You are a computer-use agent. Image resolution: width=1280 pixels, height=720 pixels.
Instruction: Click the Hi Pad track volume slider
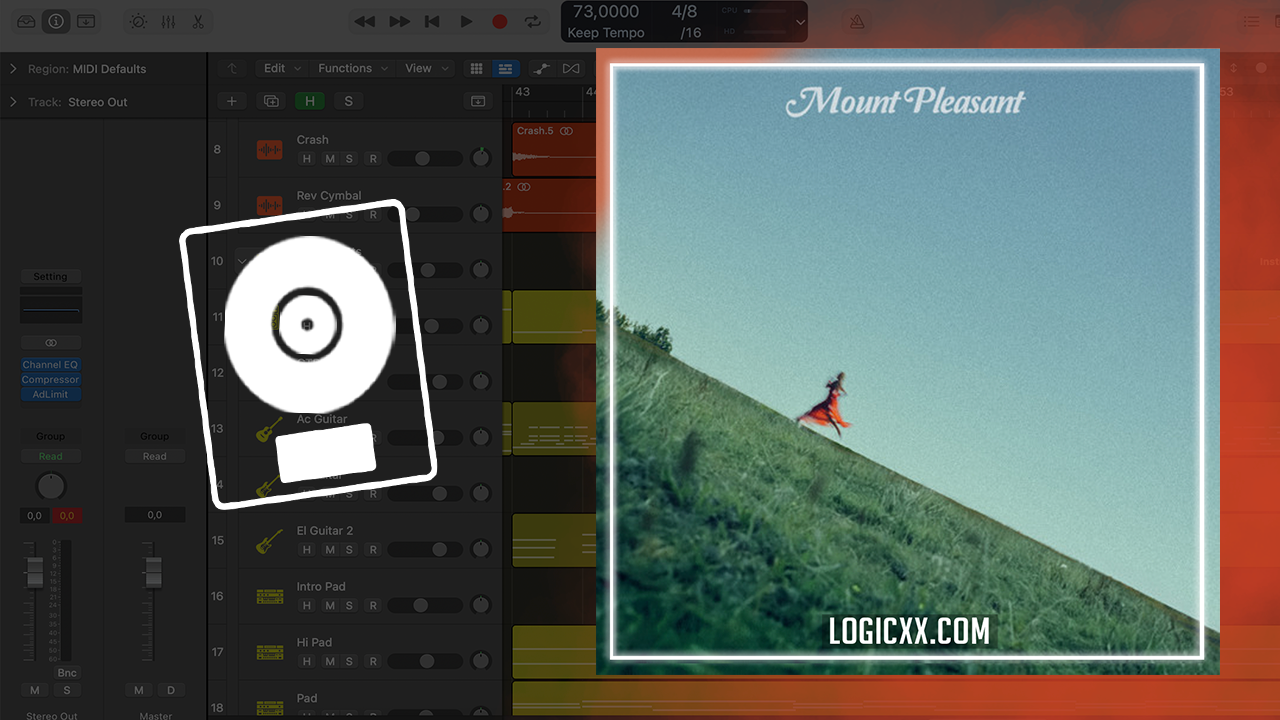425,661
